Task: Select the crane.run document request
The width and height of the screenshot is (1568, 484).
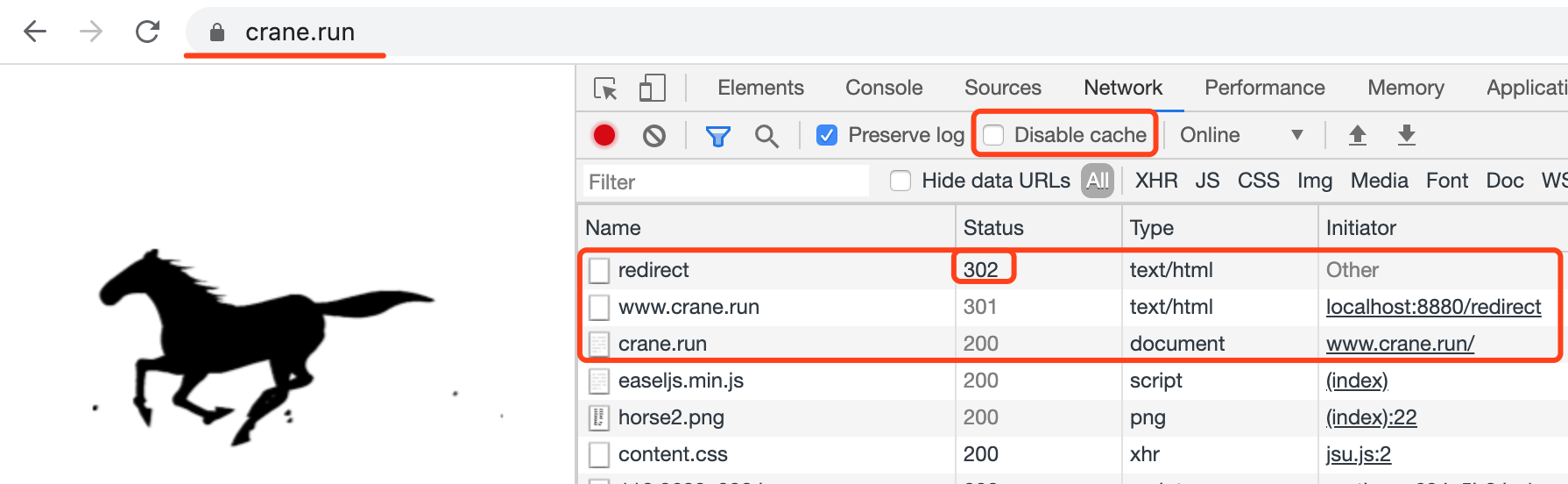Action: coord(1073,344)
